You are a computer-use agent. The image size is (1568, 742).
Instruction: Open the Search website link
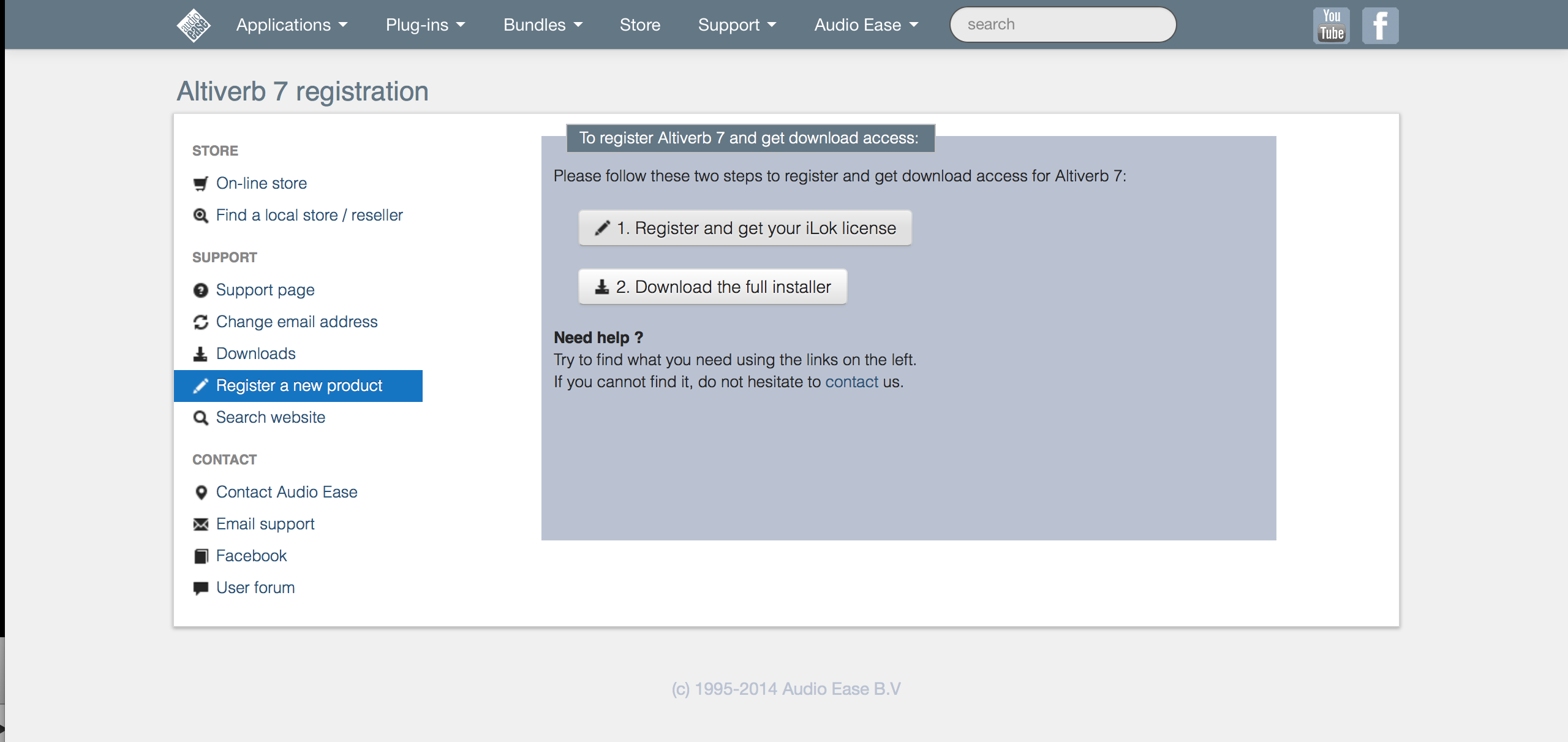tap(271, 417)
